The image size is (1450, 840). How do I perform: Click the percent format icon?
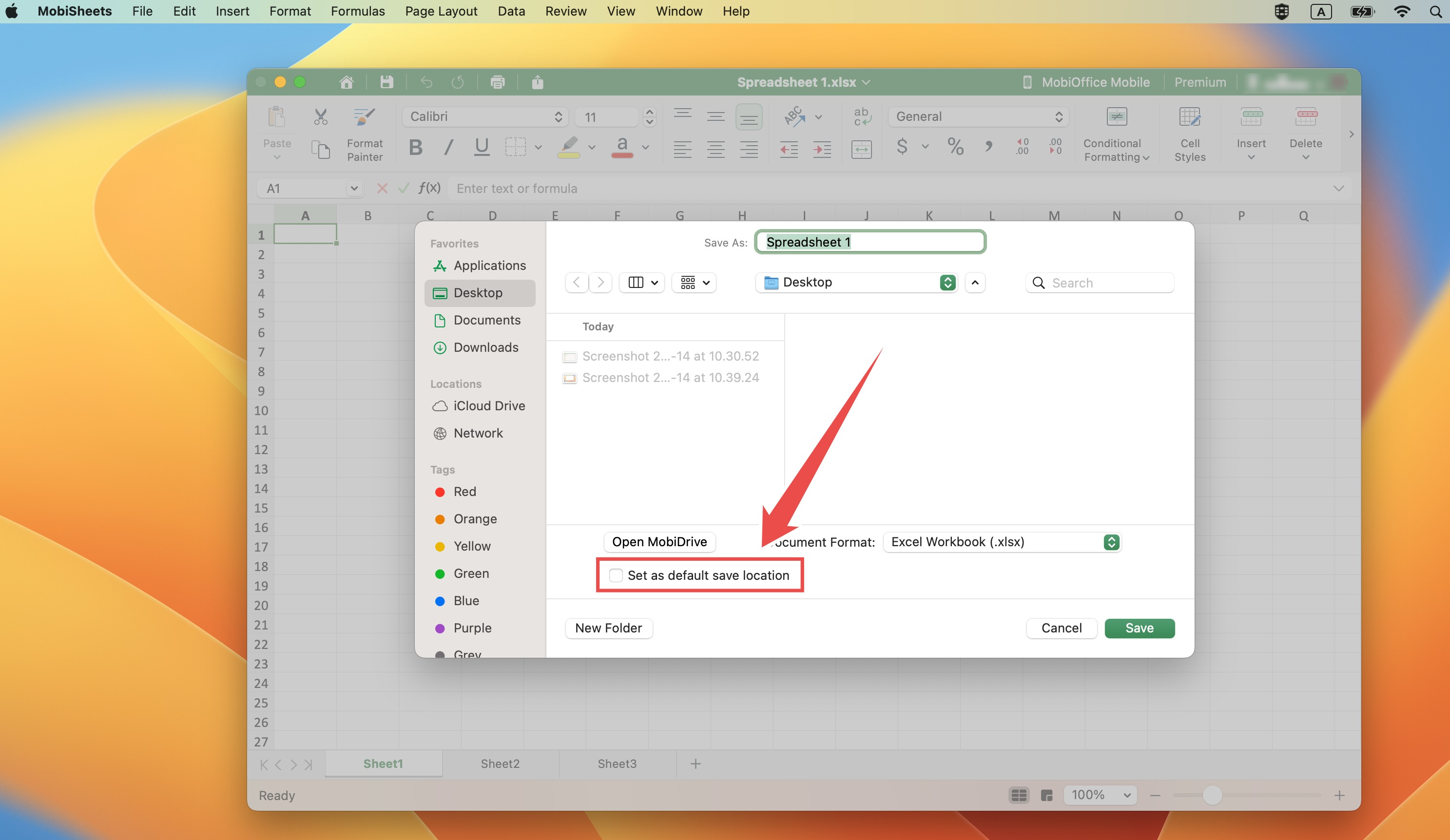[x=955, y=147]
